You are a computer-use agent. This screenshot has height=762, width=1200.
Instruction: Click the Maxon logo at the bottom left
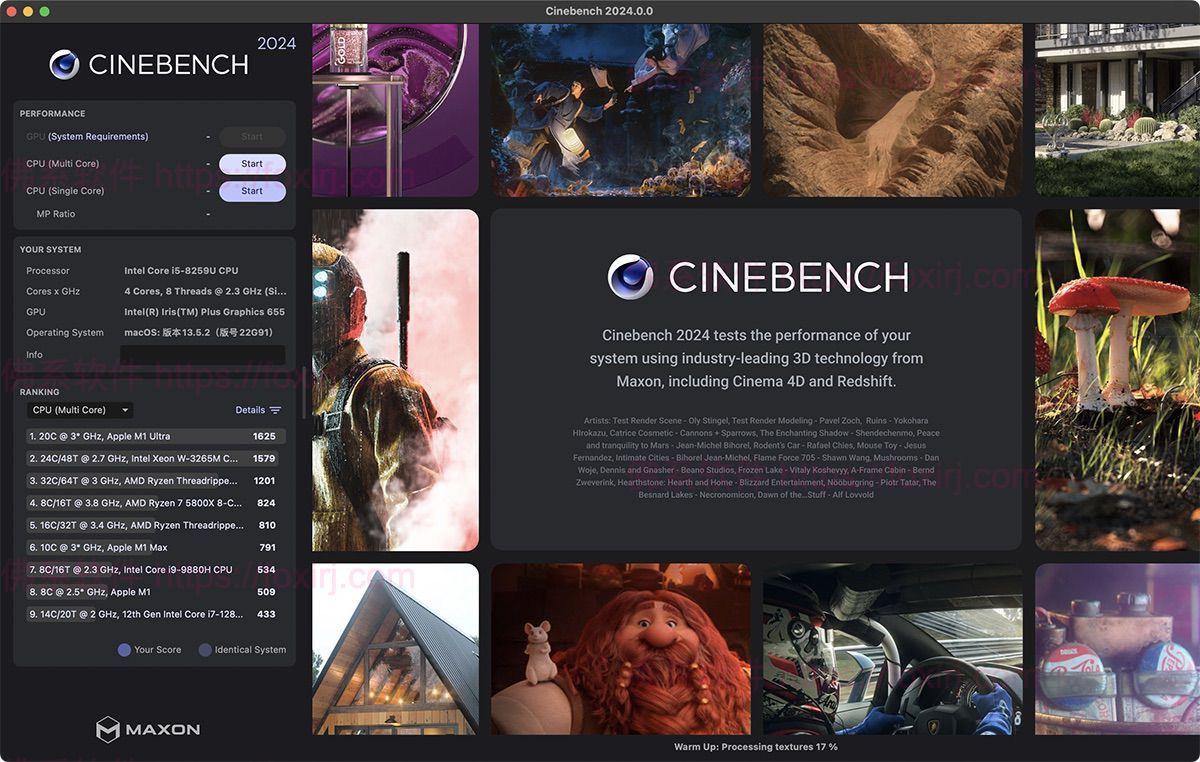pos(148,729)
